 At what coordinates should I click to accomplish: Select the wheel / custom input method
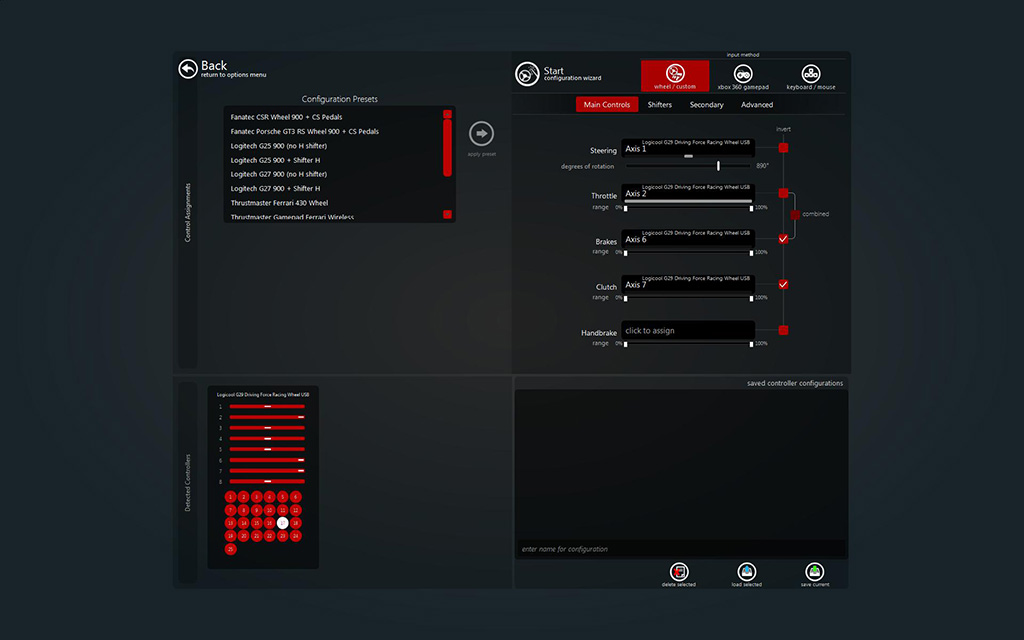pyautogui.click(x=675, y=75)
